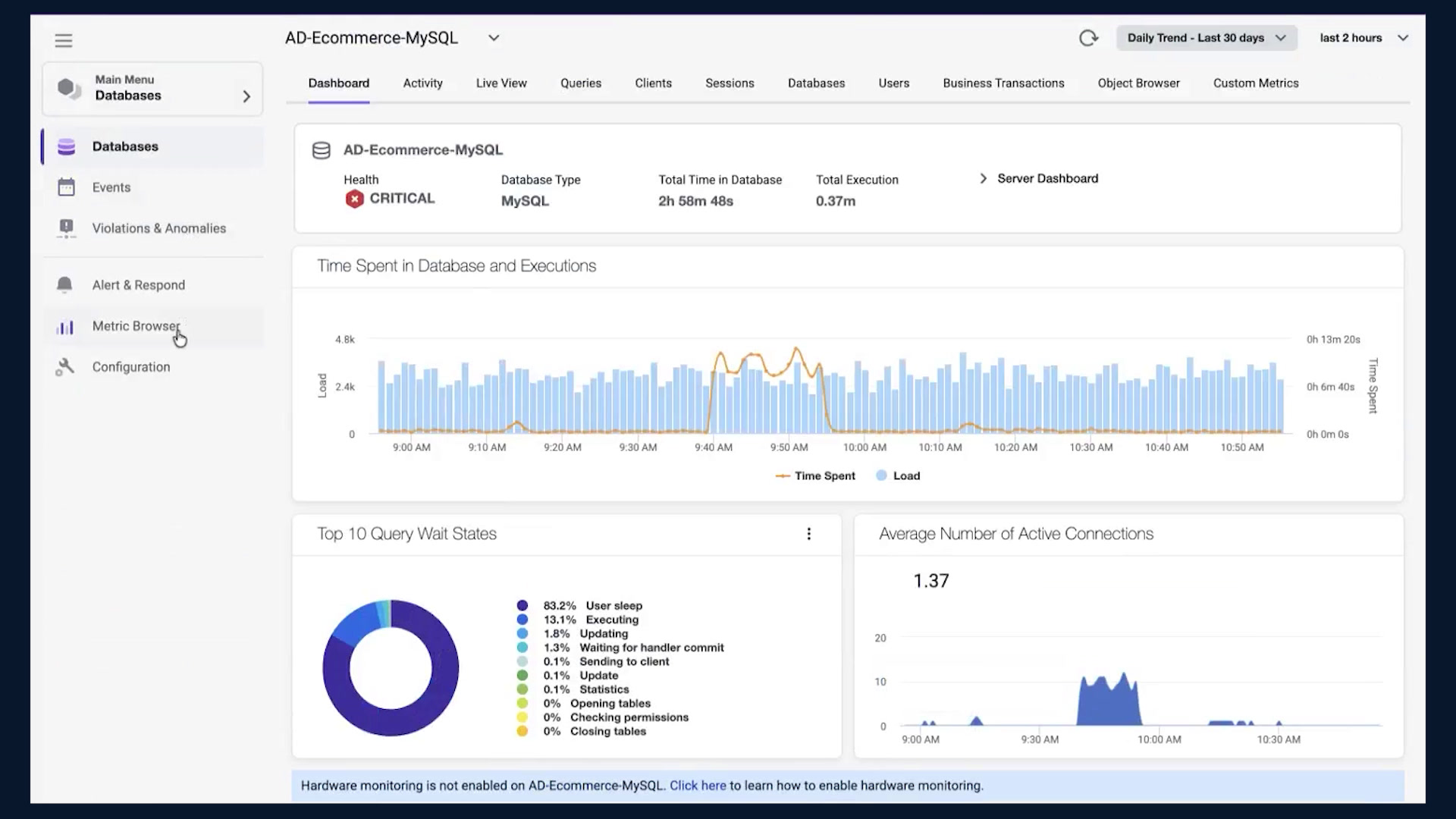
Task: Click the User sleep legend color dot
Action: (522, 605)
